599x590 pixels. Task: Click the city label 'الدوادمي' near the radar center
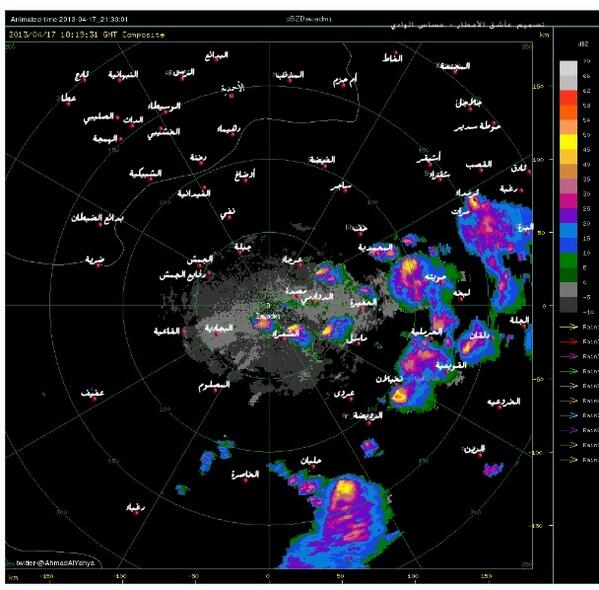click(x=317, y=297)
